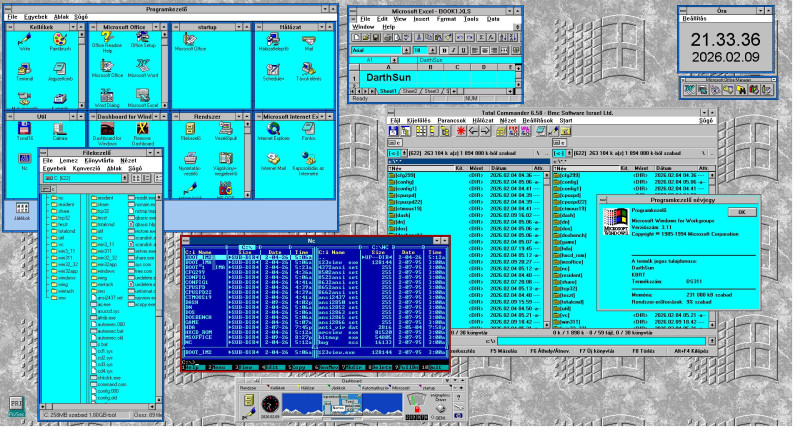Screen dimensions: 800x434
Task: Select the Remove Dashboard icon
Action: (142, 134)
